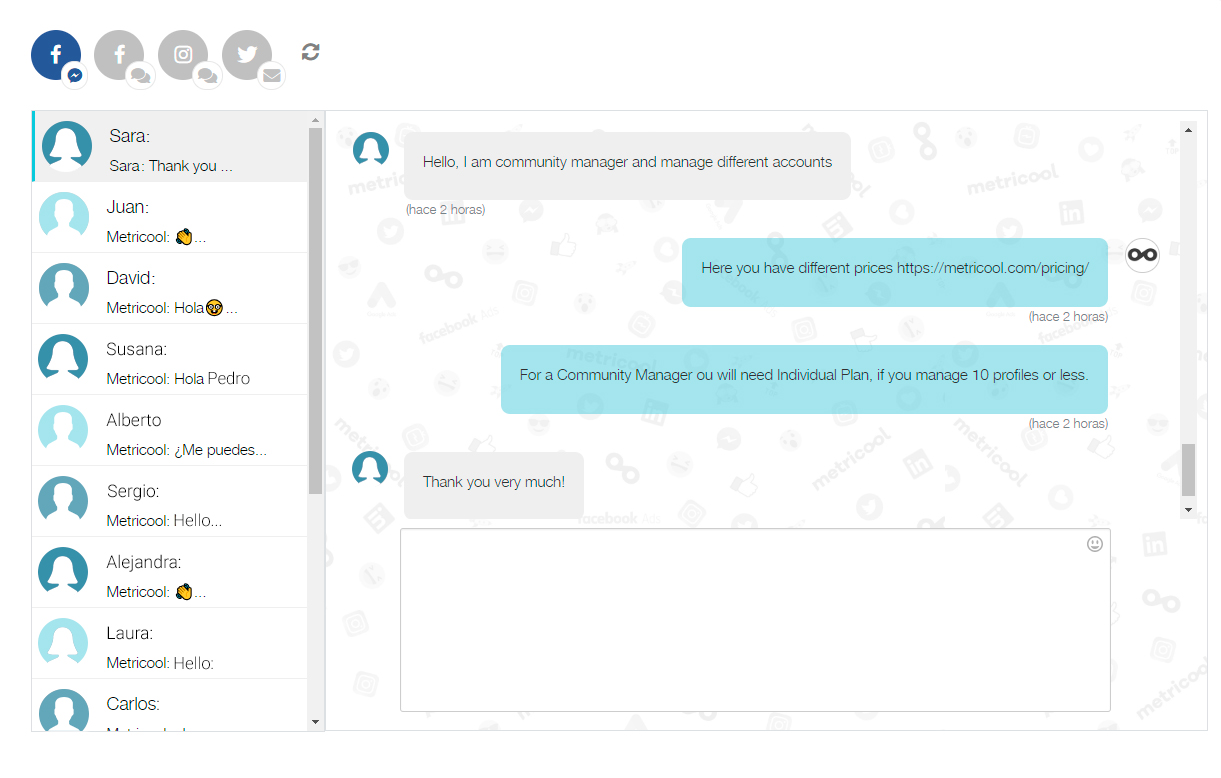This screenshot has height=778, width=1221.
Task: Click Susana's avatar in conversation list
Action: pyautogui.click(x=64, y=359)
